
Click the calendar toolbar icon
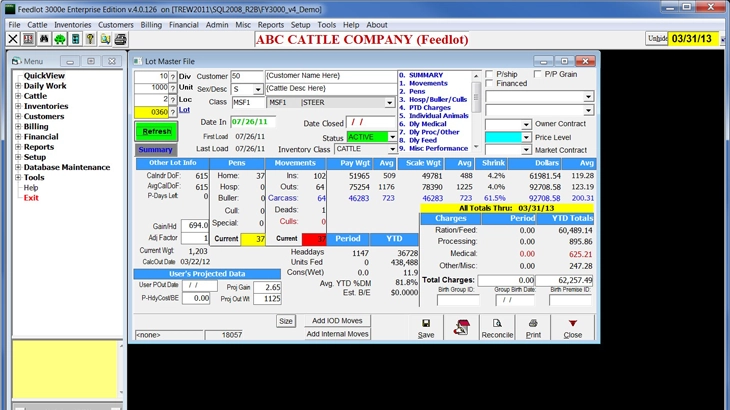pos(28,39)
